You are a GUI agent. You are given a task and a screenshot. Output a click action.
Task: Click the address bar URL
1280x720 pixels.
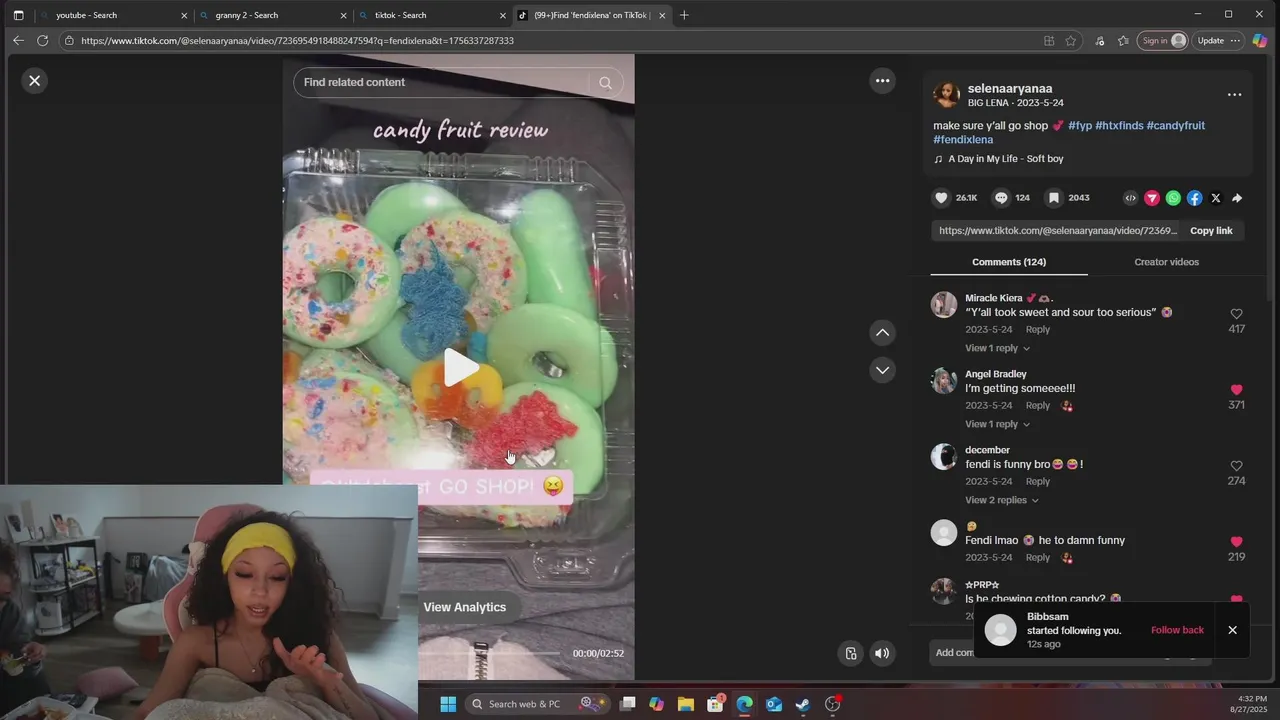coord(297,41)
